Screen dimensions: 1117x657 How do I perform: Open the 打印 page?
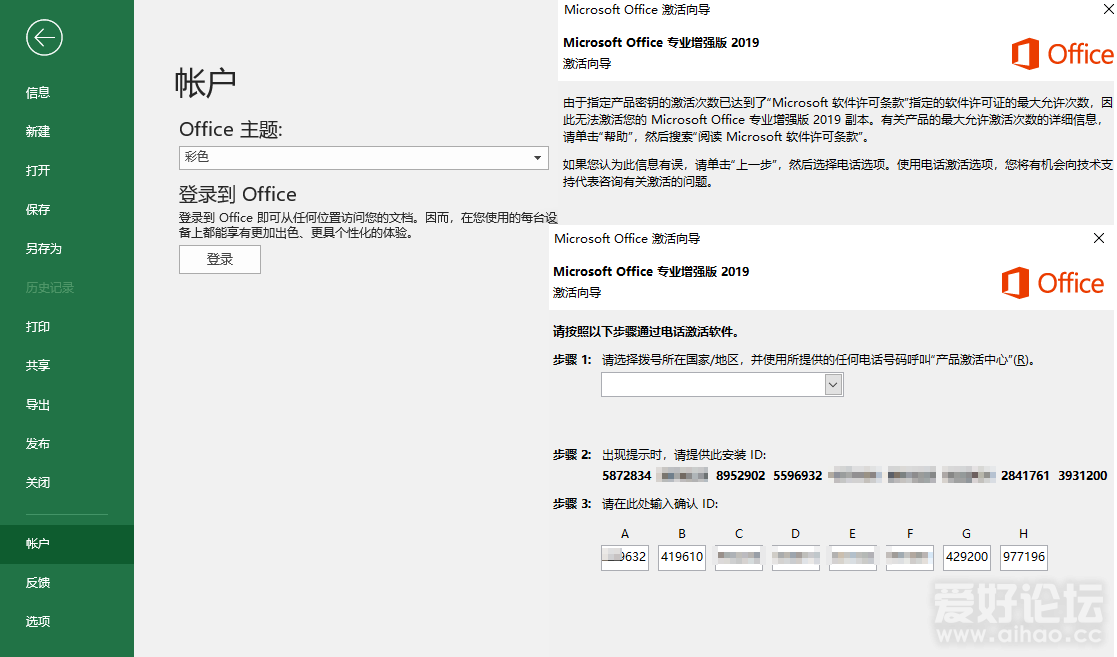coord(38,327)
